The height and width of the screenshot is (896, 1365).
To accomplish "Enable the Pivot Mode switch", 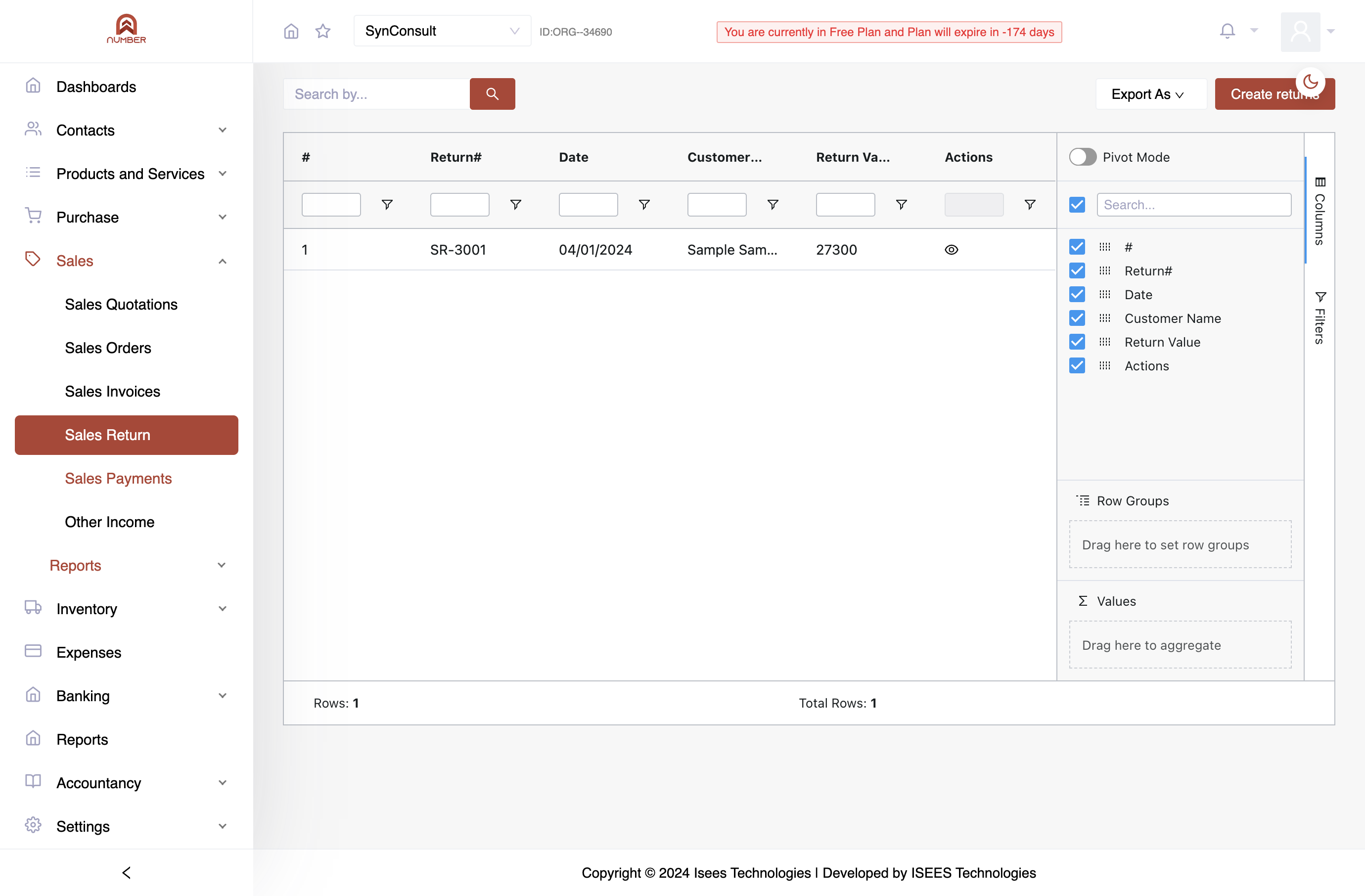I will (x=1082, y=157).
